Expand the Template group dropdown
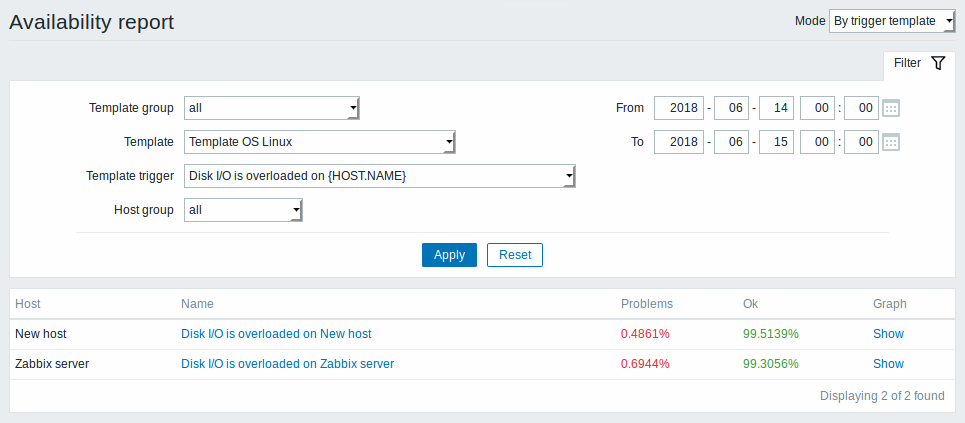This screenshot has width=965, height=423. pos(271,108)
